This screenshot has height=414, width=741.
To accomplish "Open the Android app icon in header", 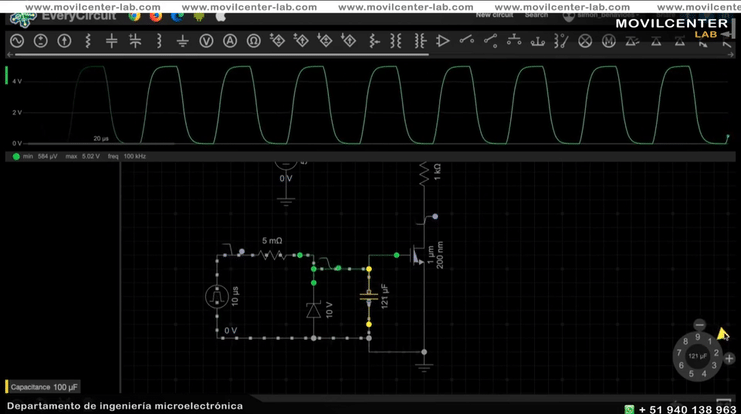I will (x=199, y=17).
